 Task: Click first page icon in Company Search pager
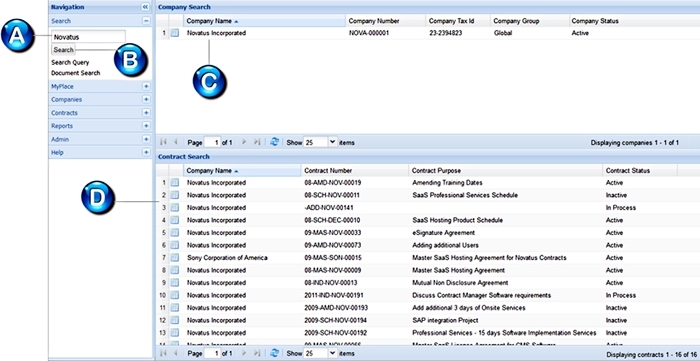coord(163,142)
